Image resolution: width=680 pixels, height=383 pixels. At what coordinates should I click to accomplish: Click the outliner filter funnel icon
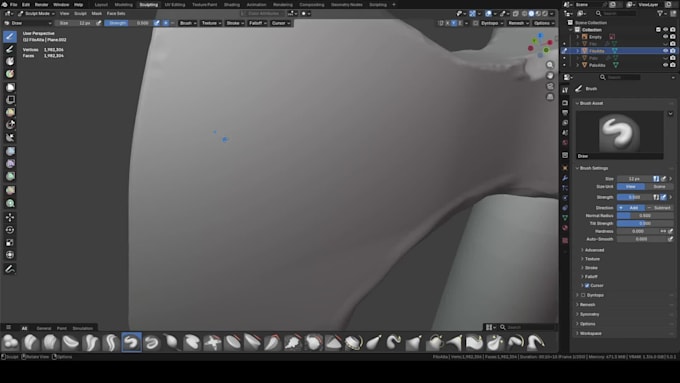[x=660, y=13]
